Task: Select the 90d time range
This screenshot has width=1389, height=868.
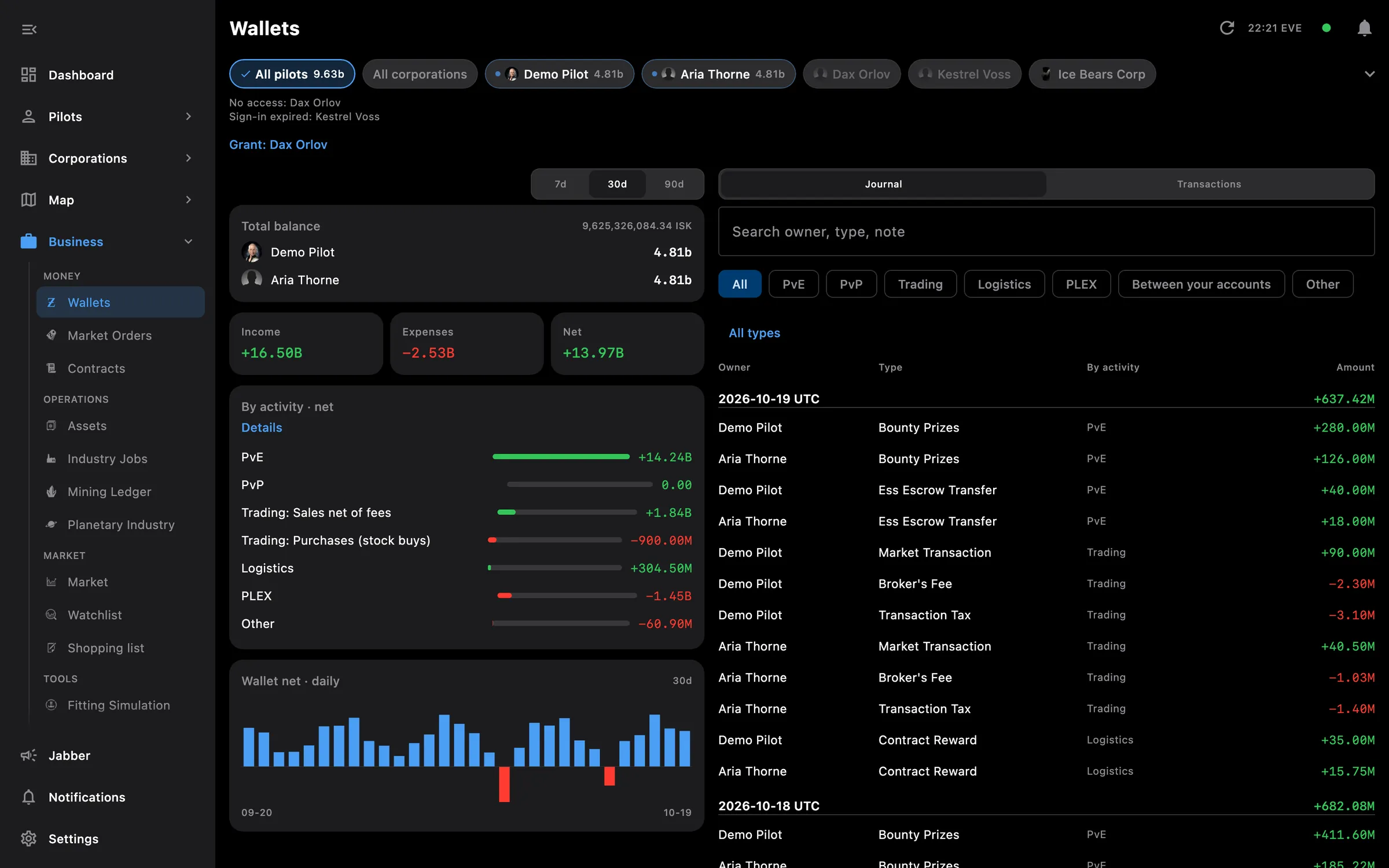Action: 674,184
